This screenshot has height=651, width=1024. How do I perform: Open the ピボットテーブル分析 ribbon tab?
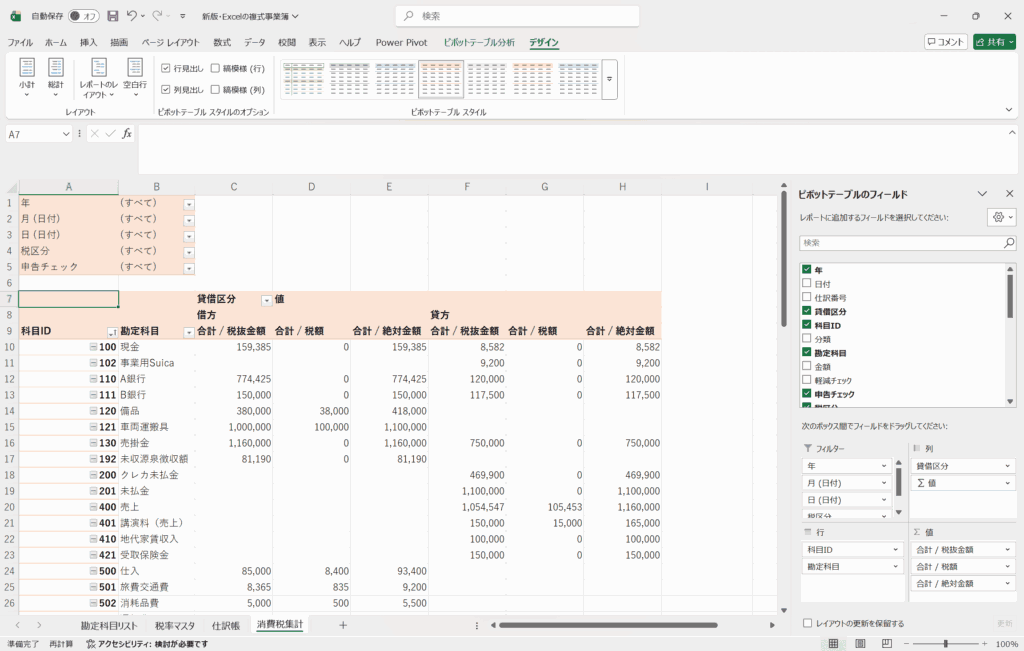point(478,43)
